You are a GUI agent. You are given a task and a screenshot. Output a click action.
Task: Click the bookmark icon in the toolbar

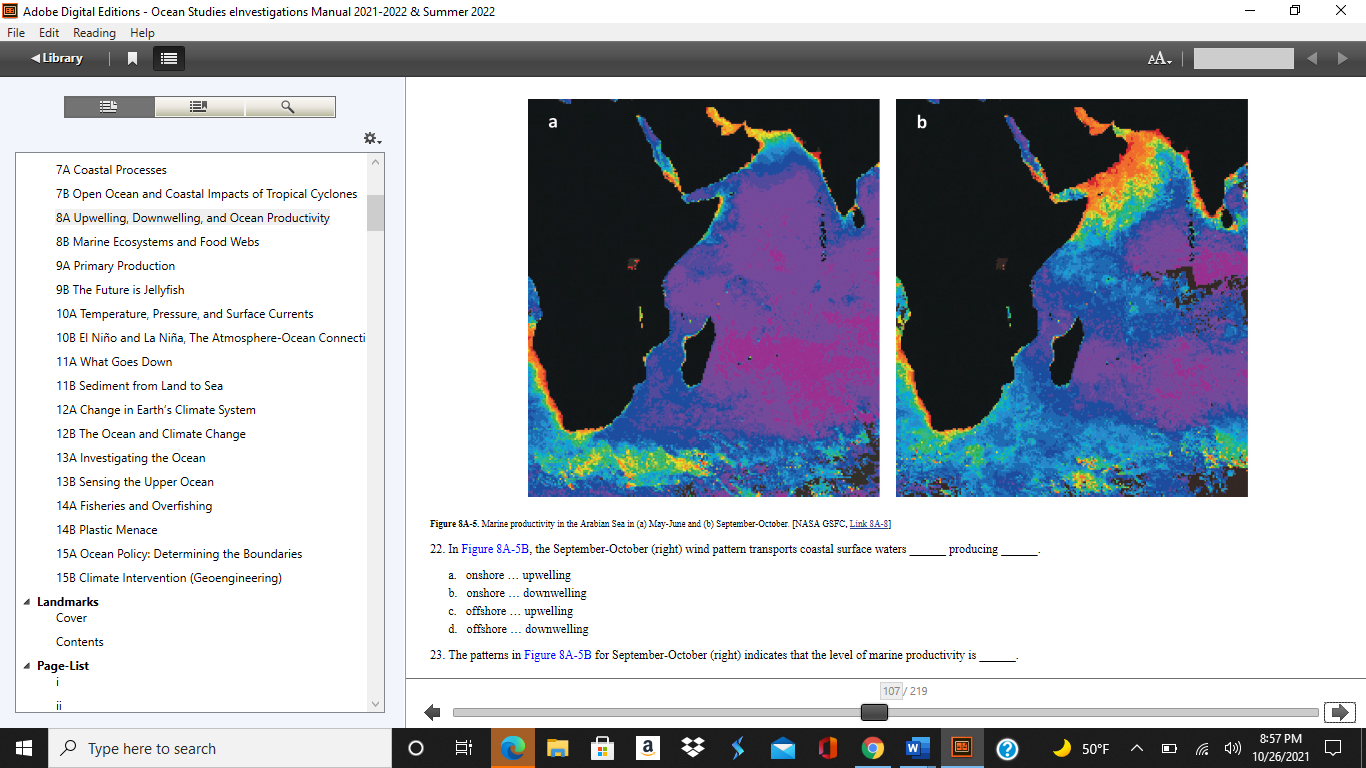click(x=131, y=58)
